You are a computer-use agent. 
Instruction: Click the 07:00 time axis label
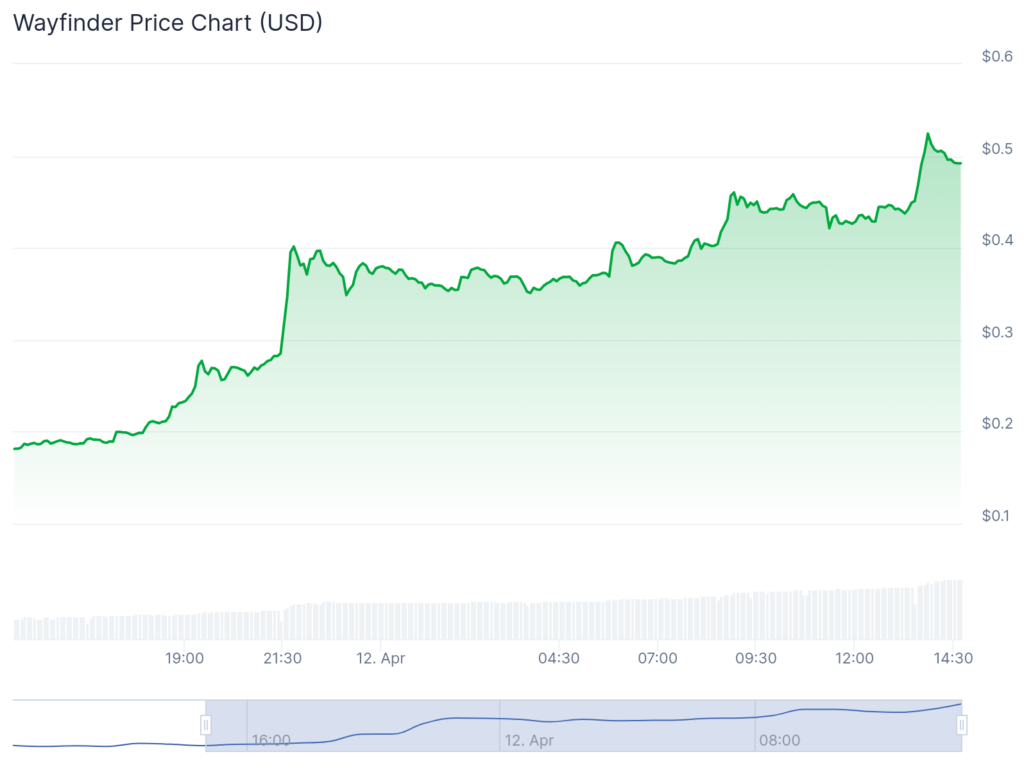[x=658, y=658]
